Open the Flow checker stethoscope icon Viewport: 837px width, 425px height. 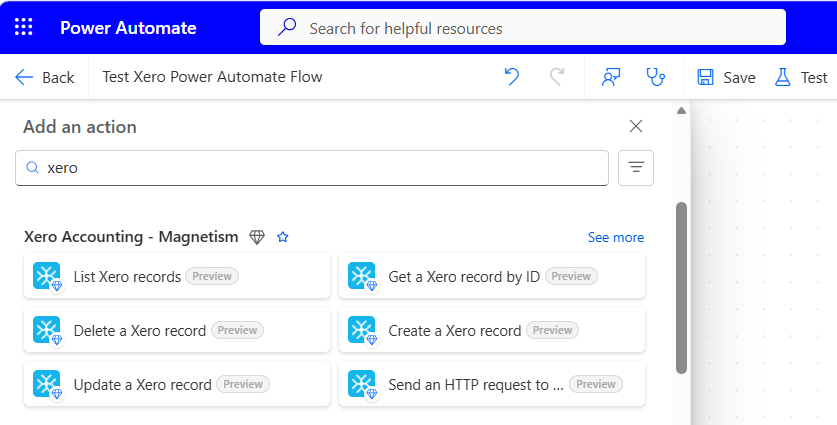pos(656,77)
